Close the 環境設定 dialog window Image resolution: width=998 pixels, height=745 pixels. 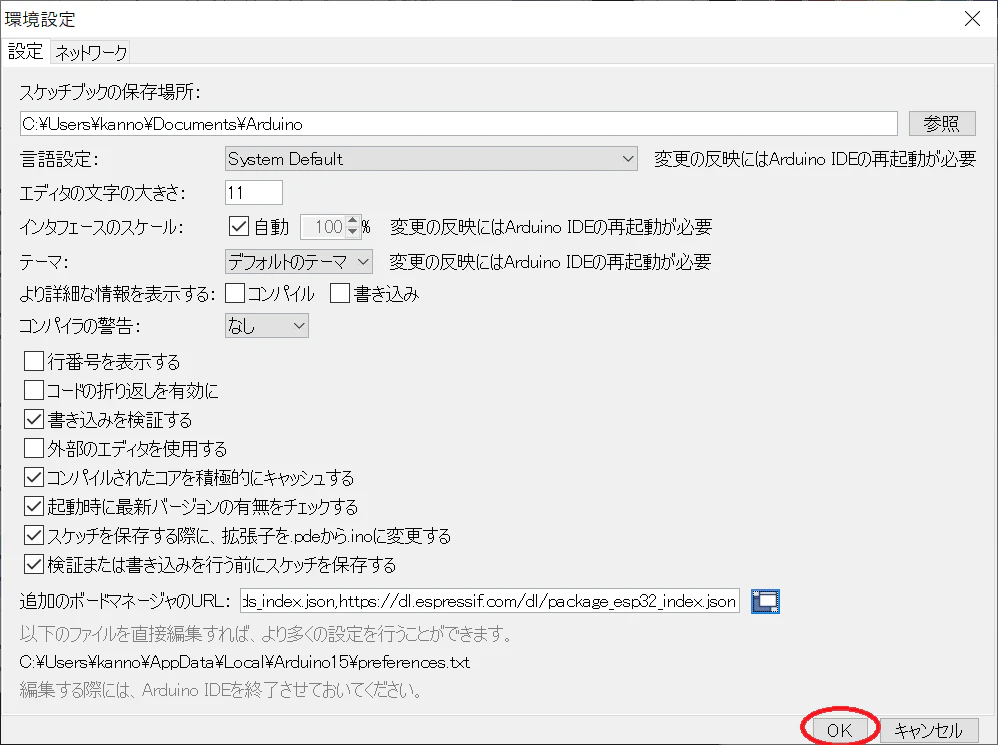972,19
